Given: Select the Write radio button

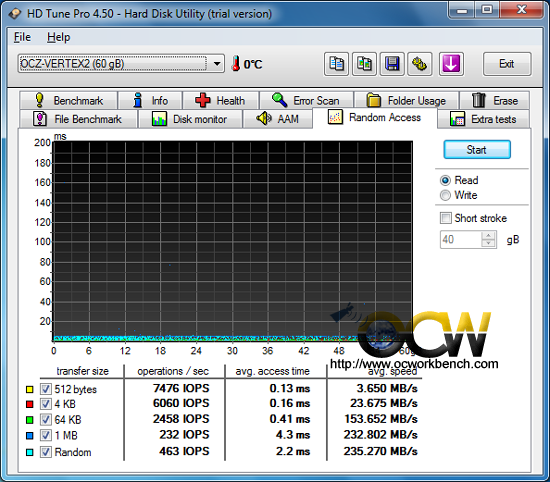Looking at the screenshot, I should [445, 195].
